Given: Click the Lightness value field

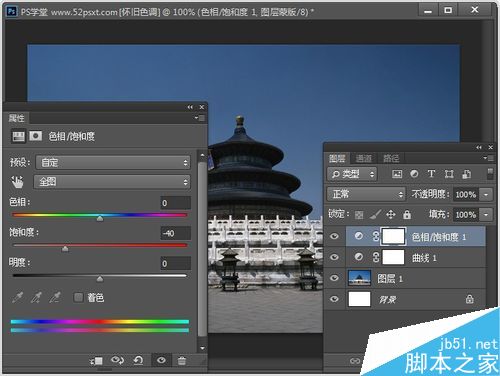Looking at the screenshot, I should point(176,263).
